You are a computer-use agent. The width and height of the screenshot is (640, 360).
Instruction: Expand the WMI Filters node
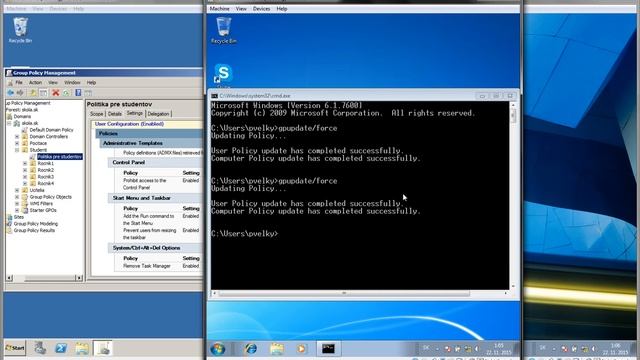[x=17, y=203]
